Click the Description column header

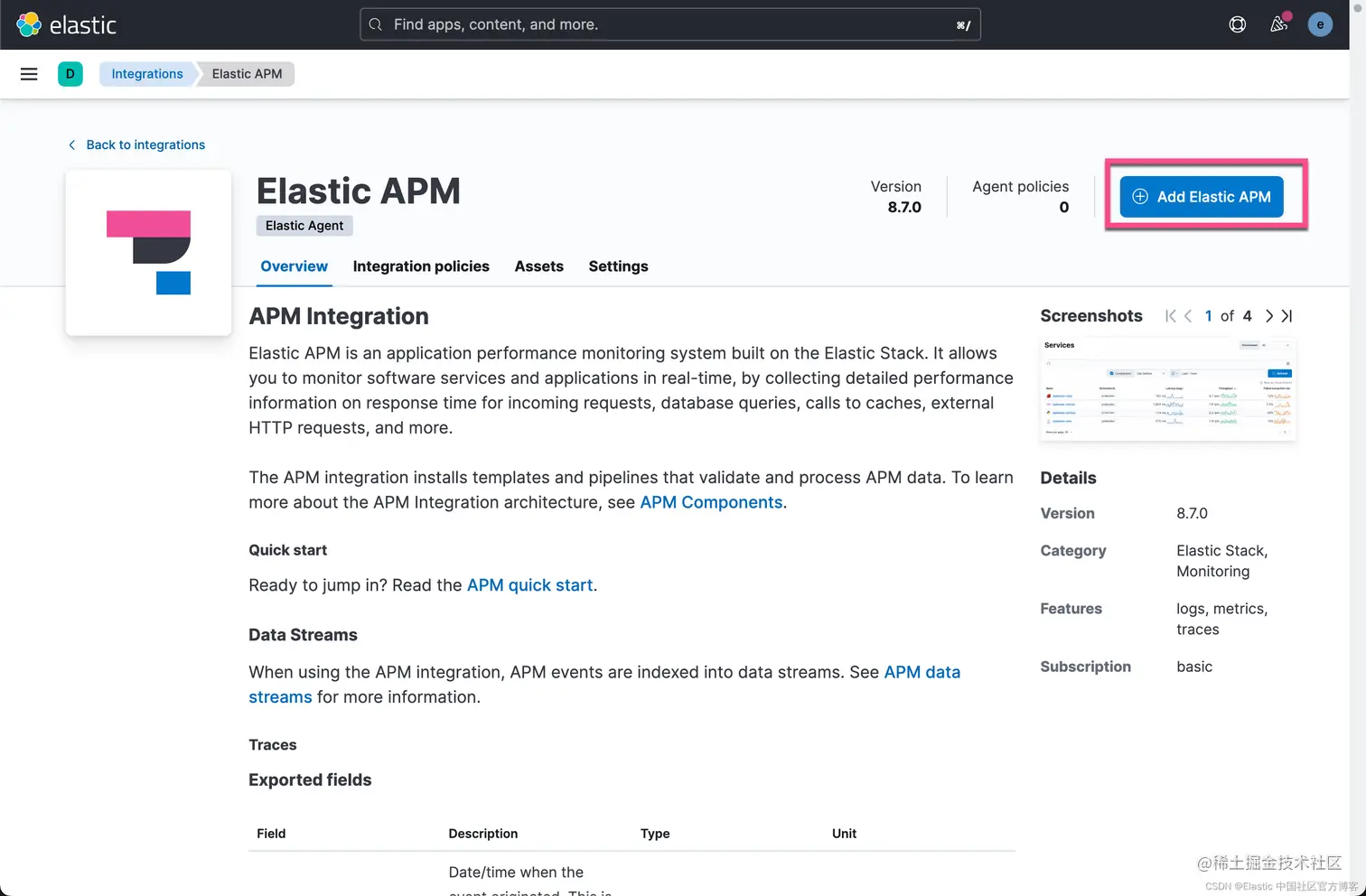click(x=483, y=834)
